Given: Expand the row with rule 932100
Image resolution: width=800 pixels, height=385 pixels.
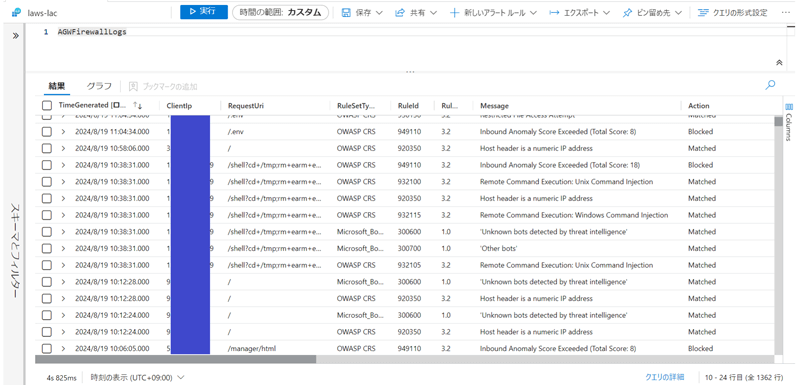Looking at the screenshot, I should click(63, 182).
